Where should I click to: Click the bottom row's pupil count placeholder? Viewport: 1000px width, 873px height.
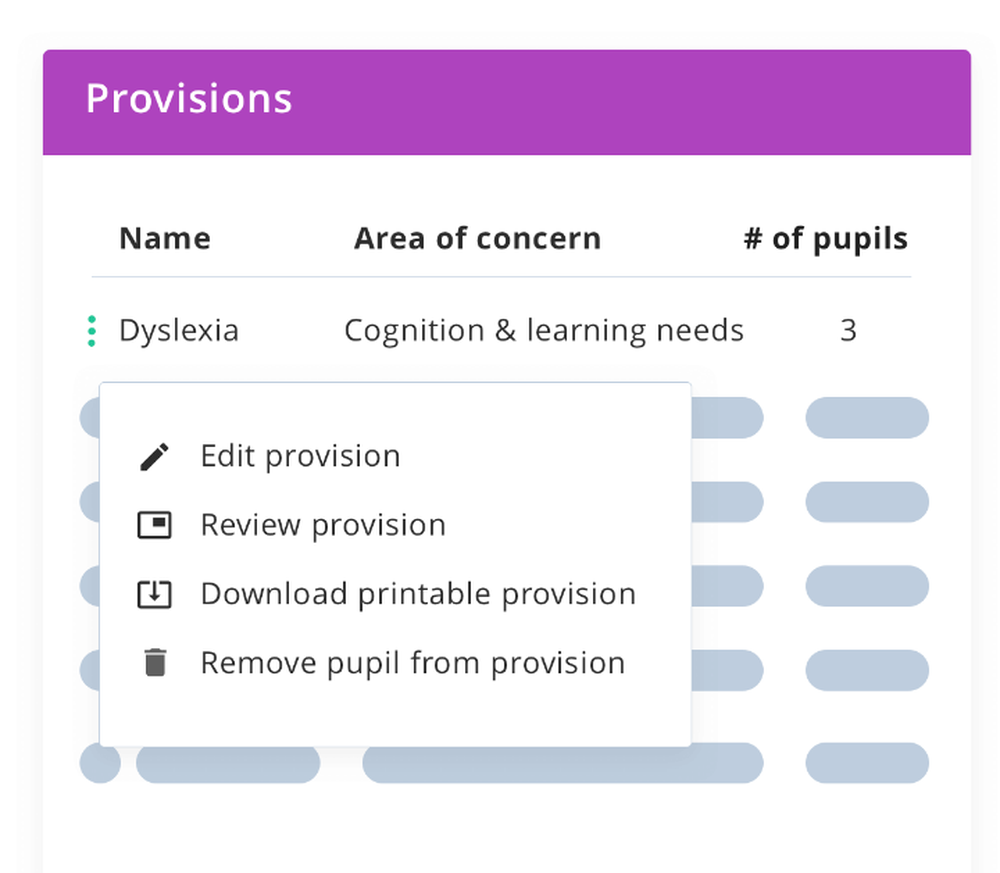(866, 763)
